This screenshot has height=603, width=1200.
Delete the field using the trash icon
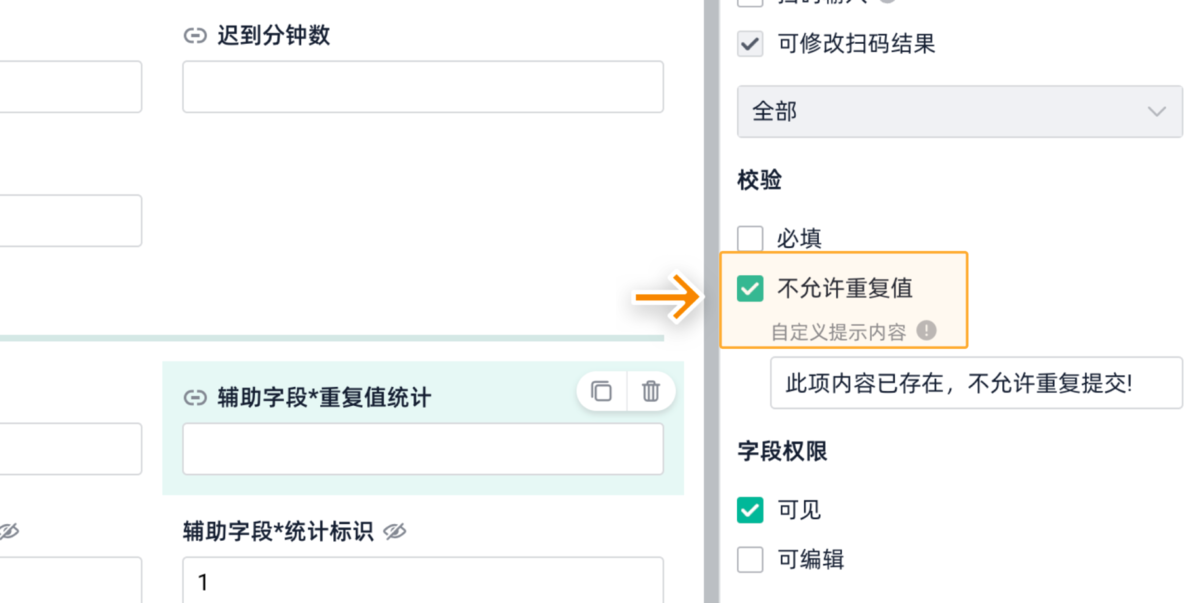(x=651, y=391)
